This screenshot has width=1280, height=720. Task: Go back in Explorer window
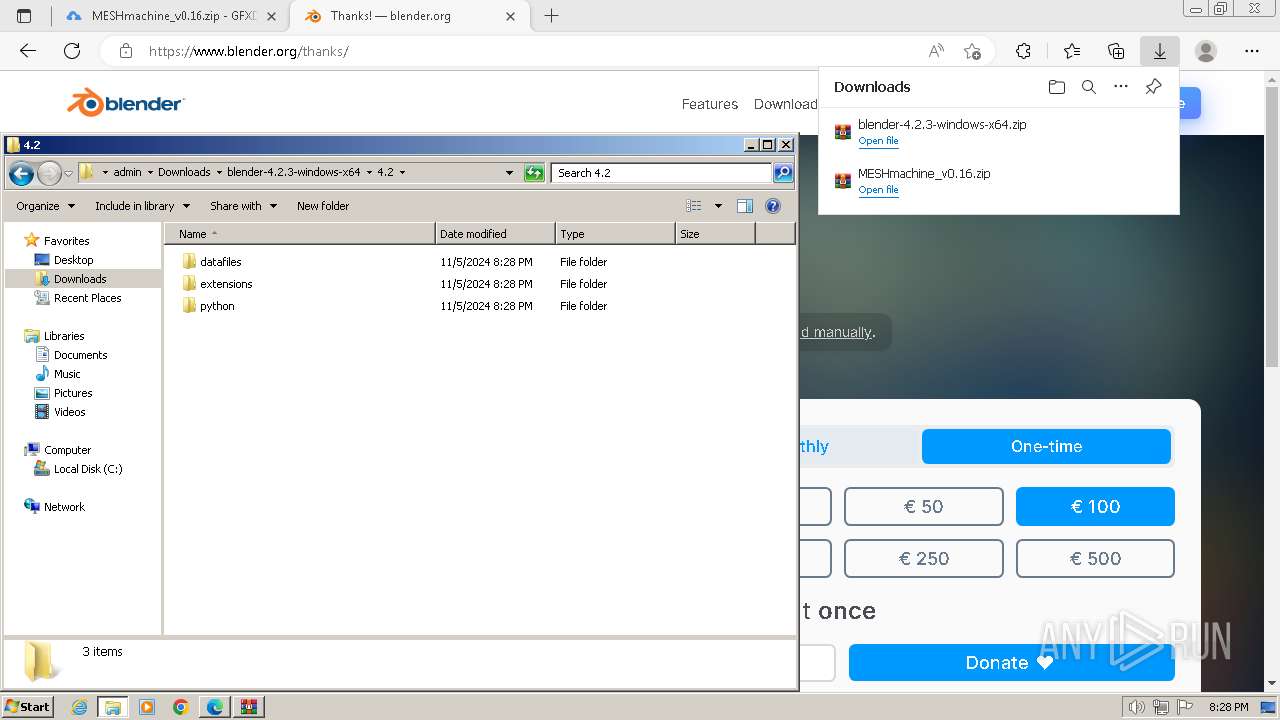[21, 174]
